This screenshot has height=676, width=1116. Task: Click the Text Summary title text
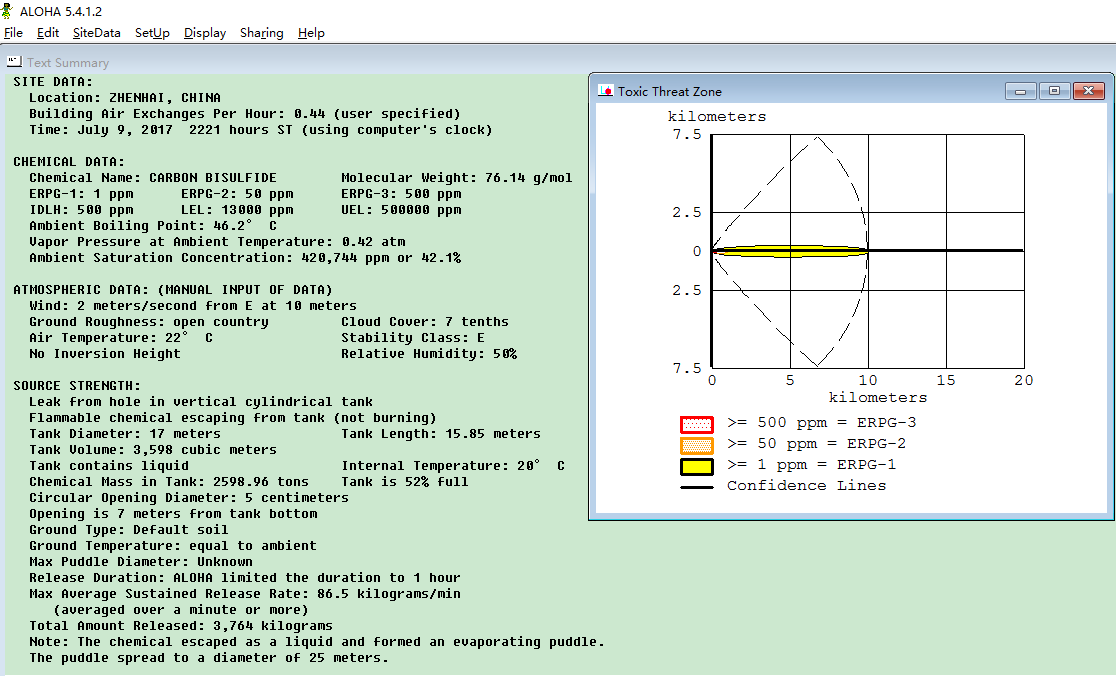point(68,63)
